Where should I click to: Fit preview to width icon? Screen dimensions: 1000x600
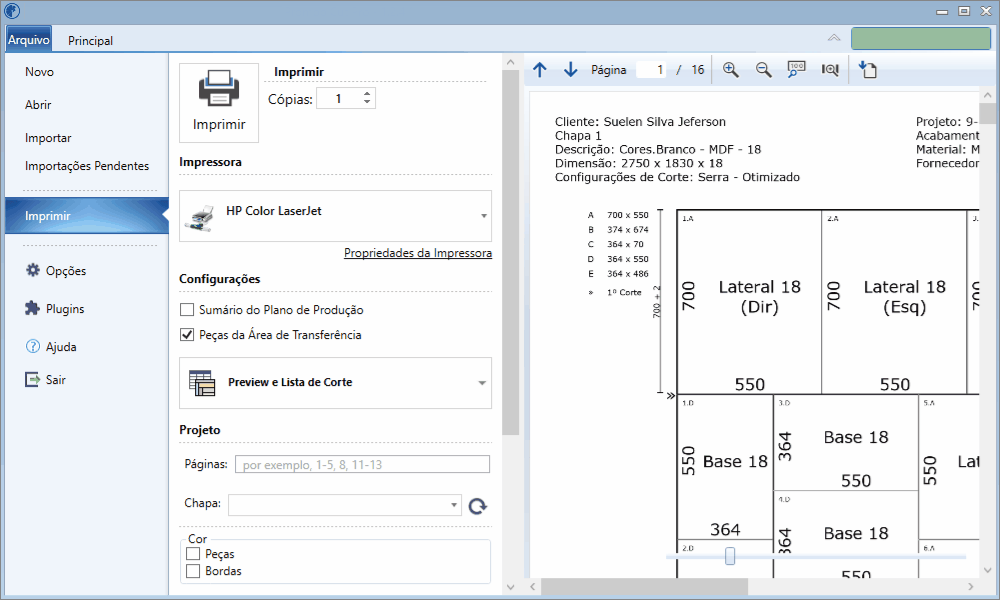click(830, 70)
